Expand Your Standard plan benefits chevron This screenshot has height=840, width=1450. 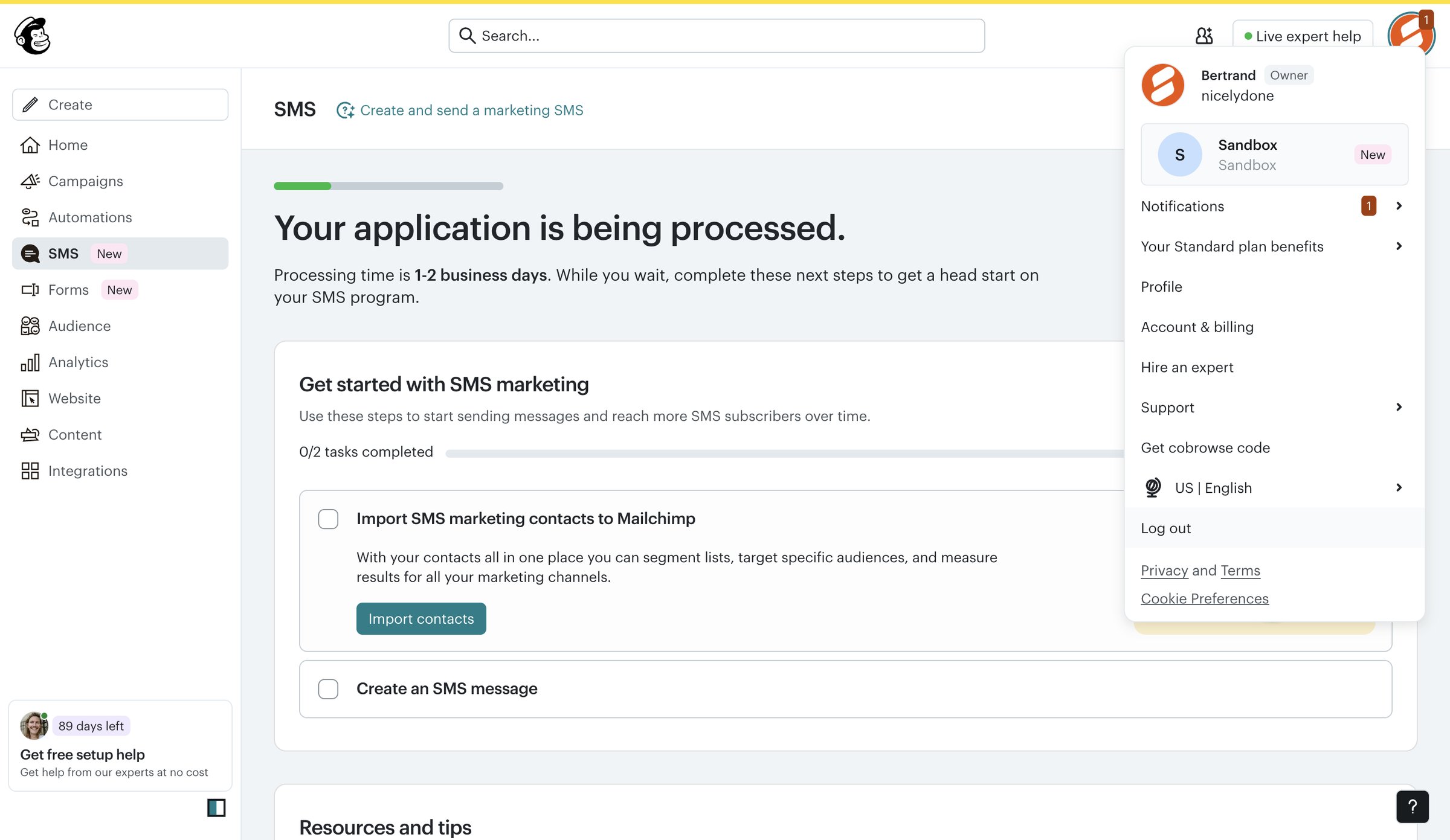(x=1399, y=246)
